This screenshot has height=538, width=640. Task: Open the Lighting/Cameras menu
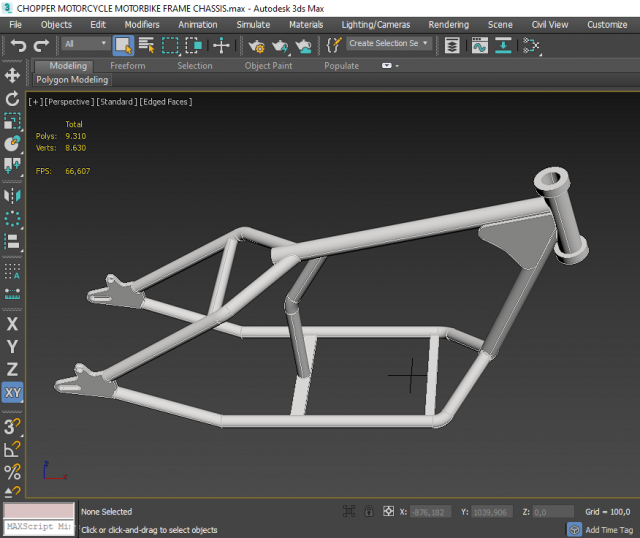pyautogui.click(x=376, y=25)
